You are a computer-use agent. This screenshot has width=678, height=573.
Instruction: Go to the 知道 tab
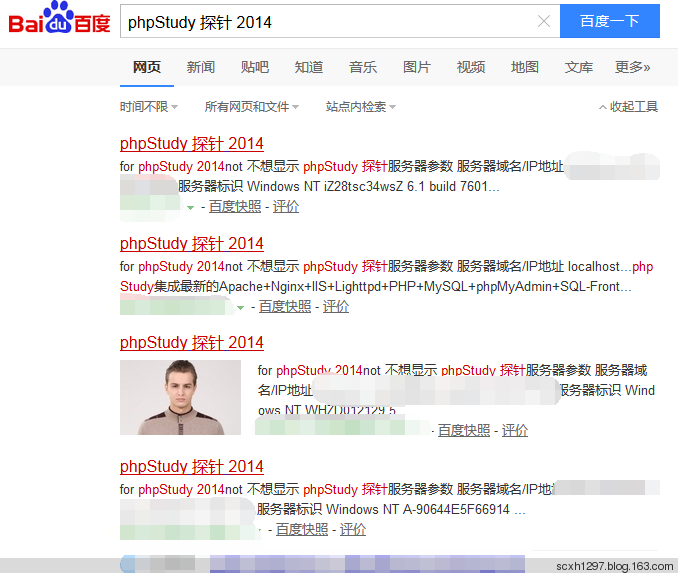(x=309, y=67)
